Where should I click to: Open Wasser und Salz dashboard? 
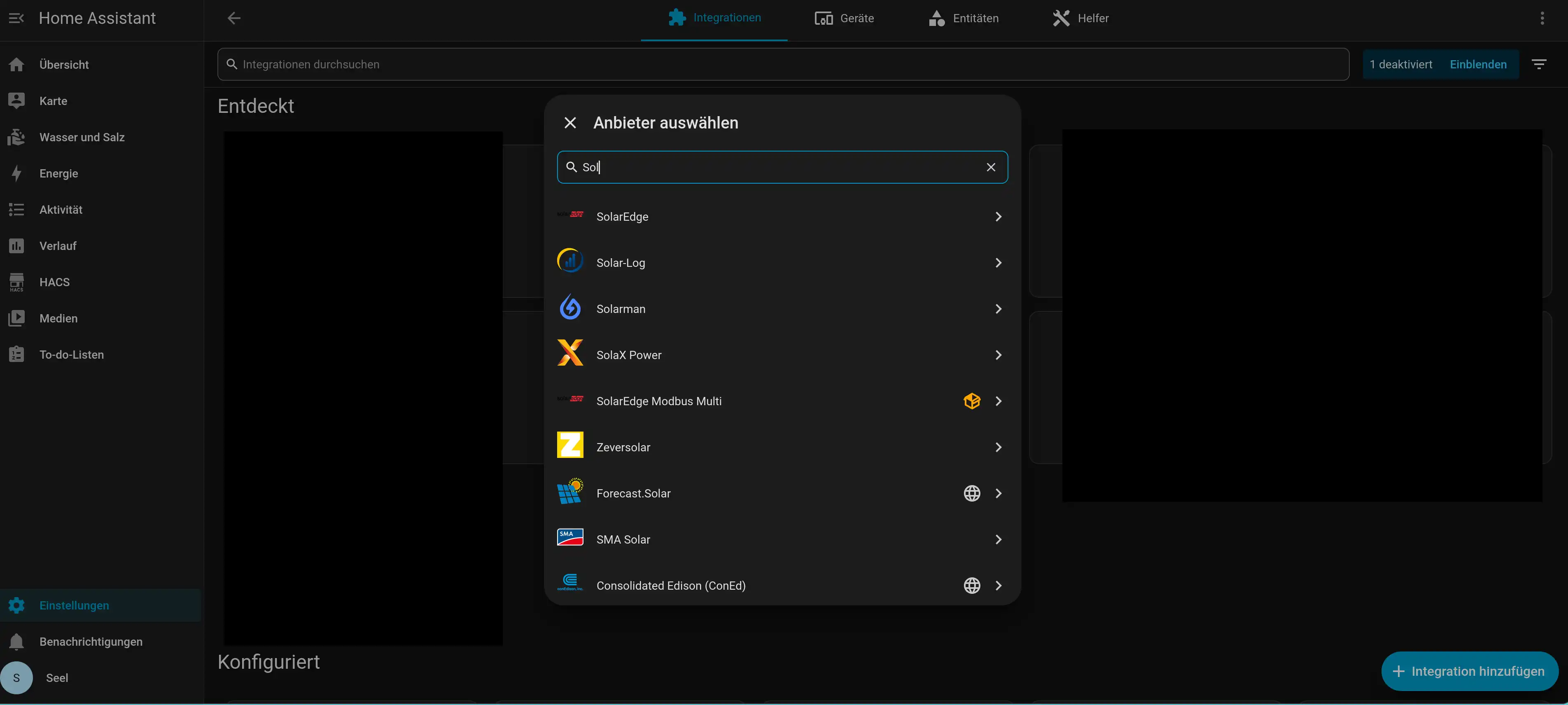(x=100, y=138)
